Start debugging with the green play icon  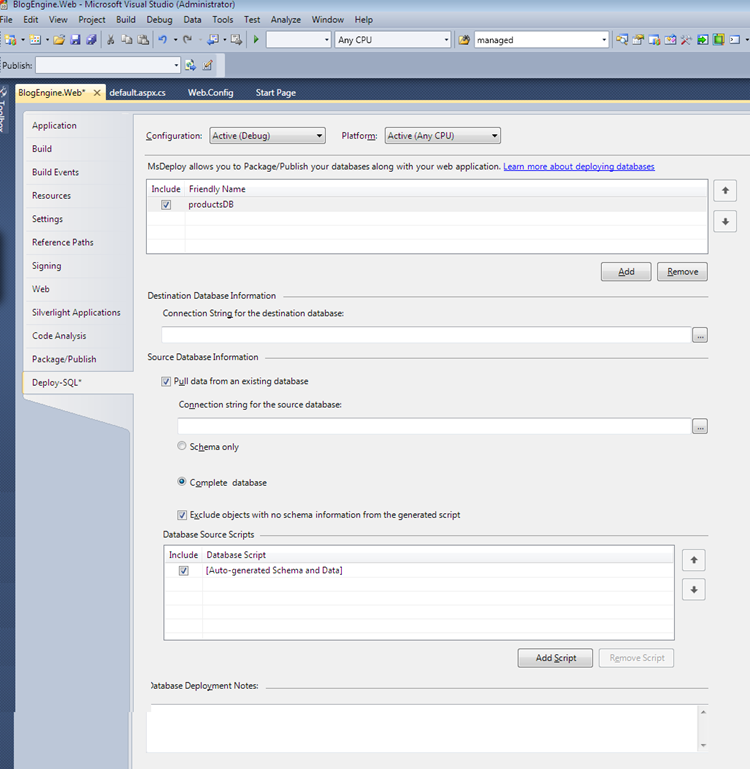(256, 40)
